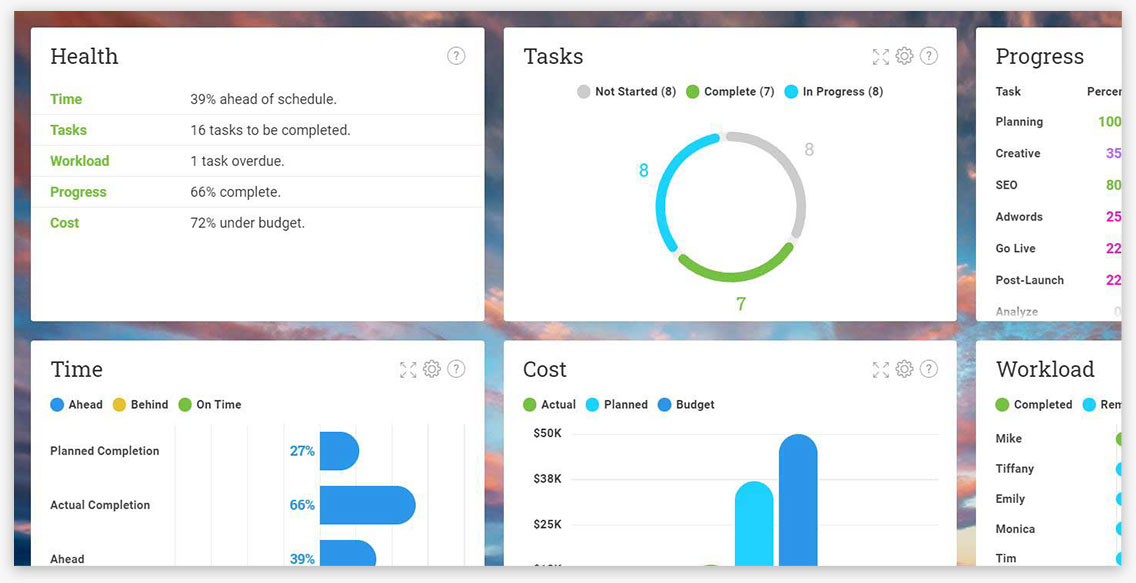Expand the Time widget to fullscreen

[x=409, y=369]
